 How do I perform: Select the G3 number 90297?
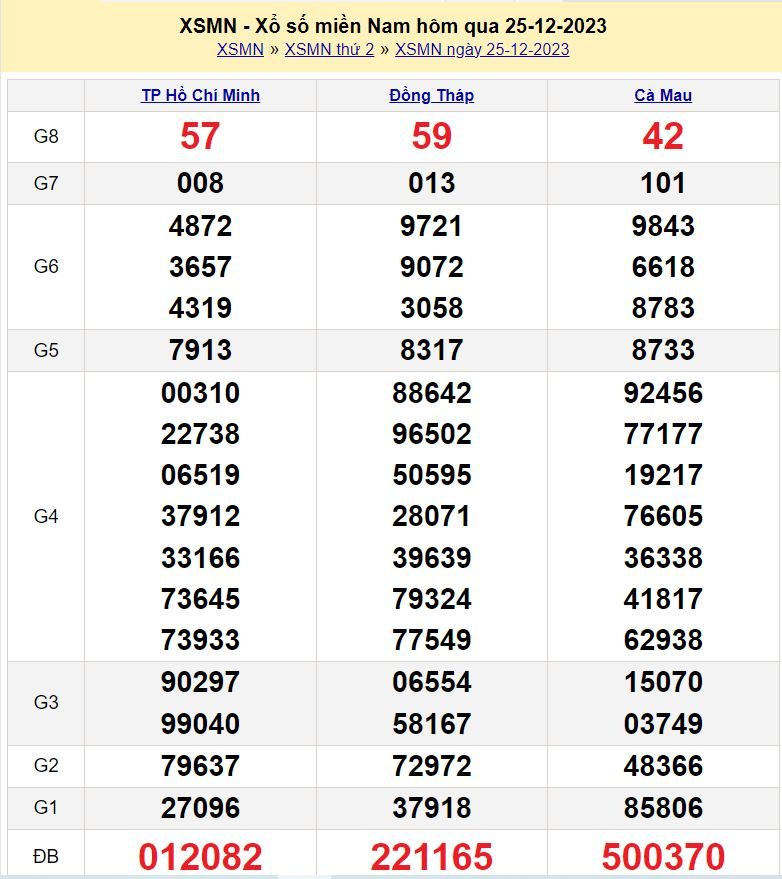(x=200, y=682)
